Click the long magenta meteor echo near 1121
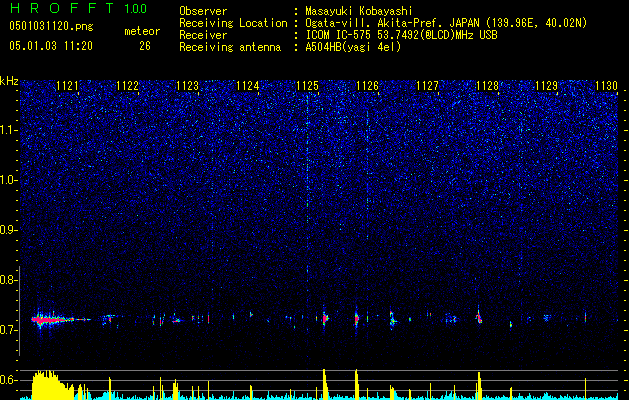The width and height of the screenshot is (629, 400). [54, 320]
